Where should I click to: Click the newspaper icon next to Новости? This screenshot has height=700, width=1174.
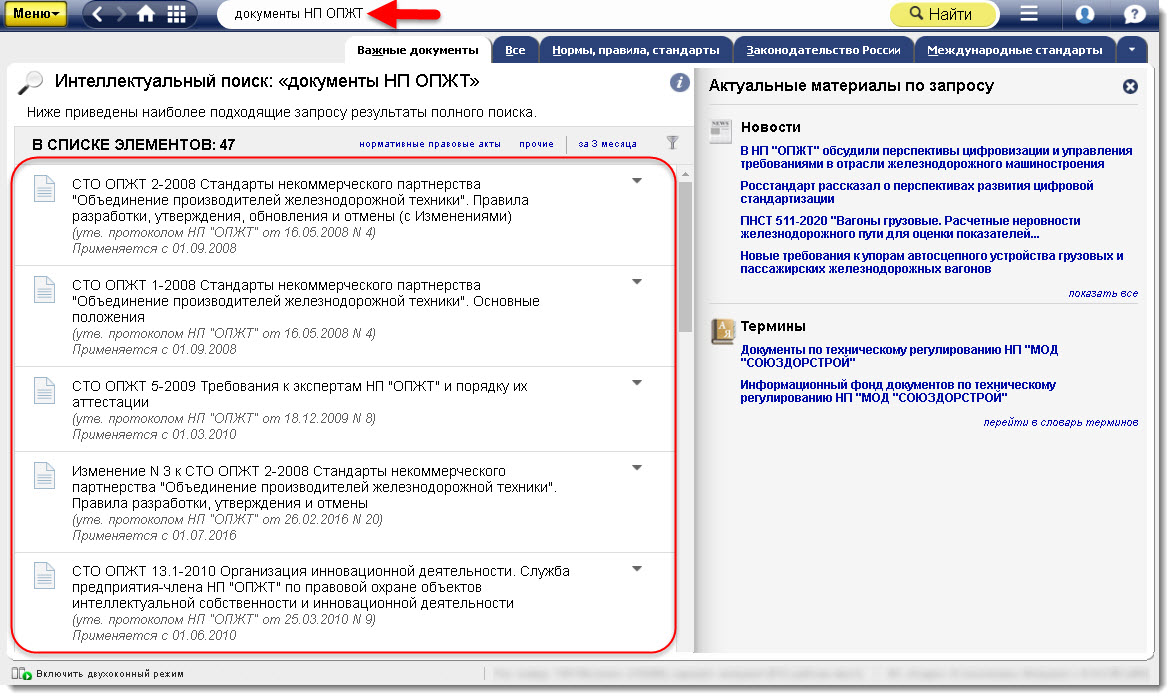pyautogui.click(x=720, y=131)
